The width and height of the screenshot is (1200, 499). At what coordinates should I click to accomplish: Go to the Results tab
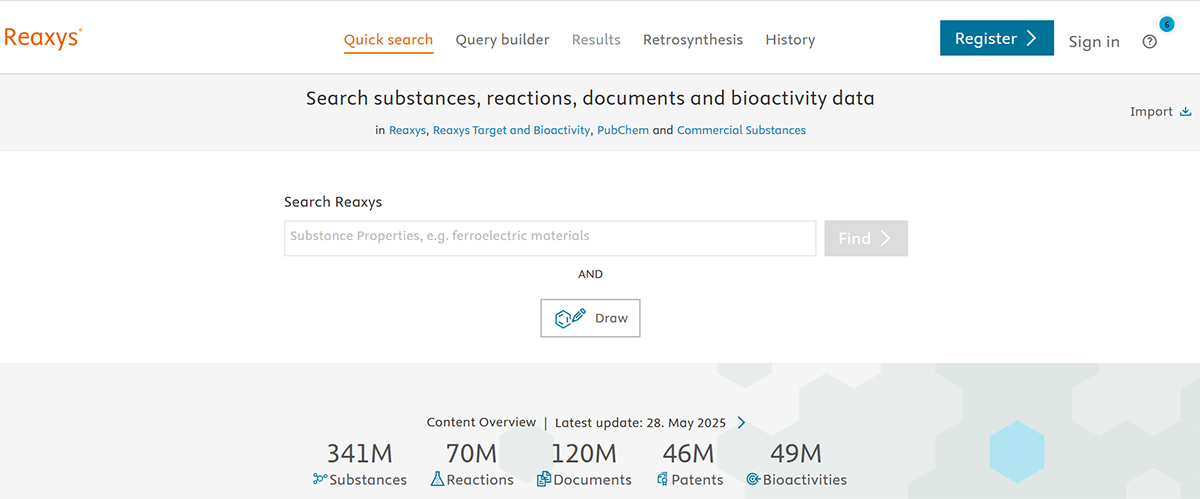(596, 40)
